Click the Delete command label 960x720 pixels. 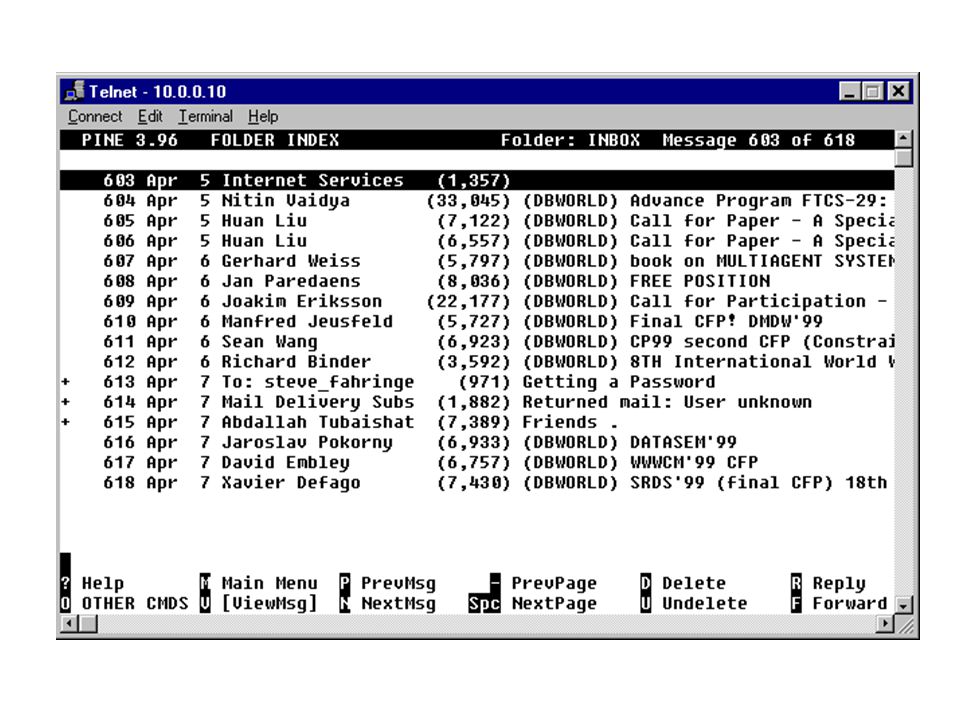point(694,583)
